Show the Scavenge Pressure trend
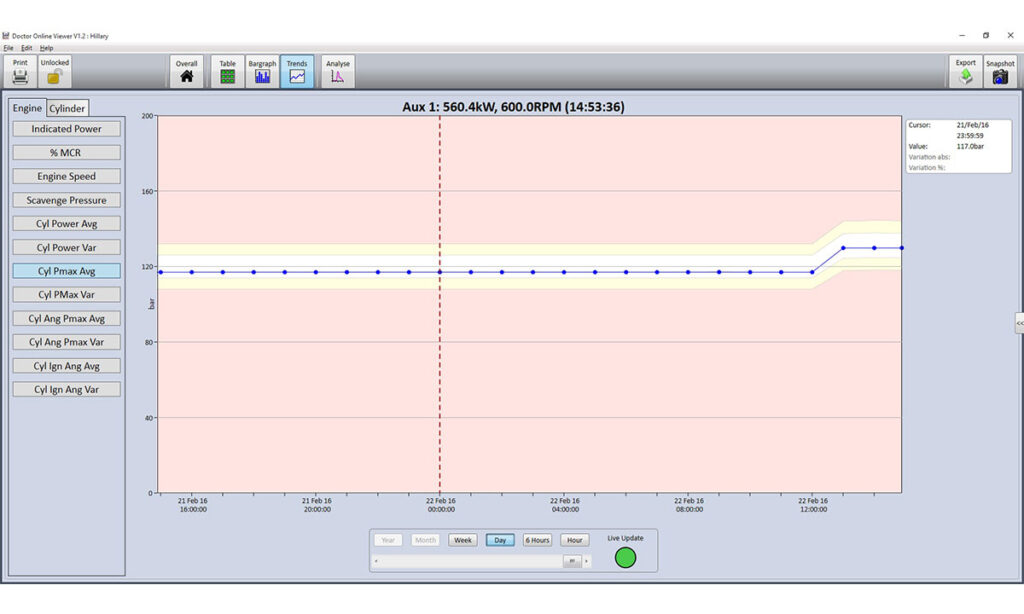 (x=66, y=199)
